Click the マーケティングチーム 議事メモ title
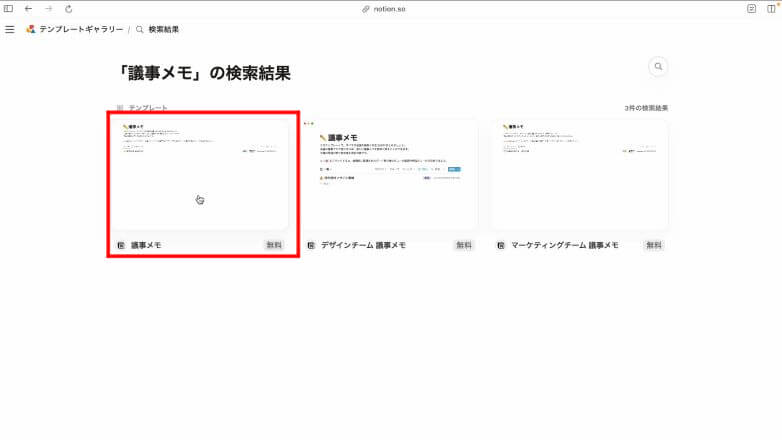 (x=565, y=245)
